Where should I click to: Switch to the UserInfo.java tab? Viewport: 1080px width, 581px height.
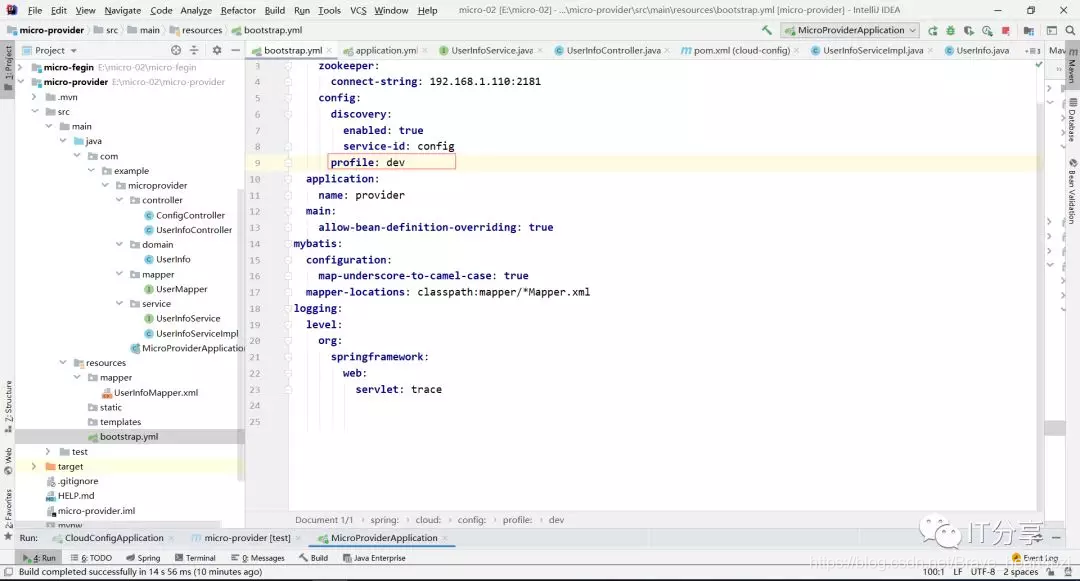coord(982,50)
